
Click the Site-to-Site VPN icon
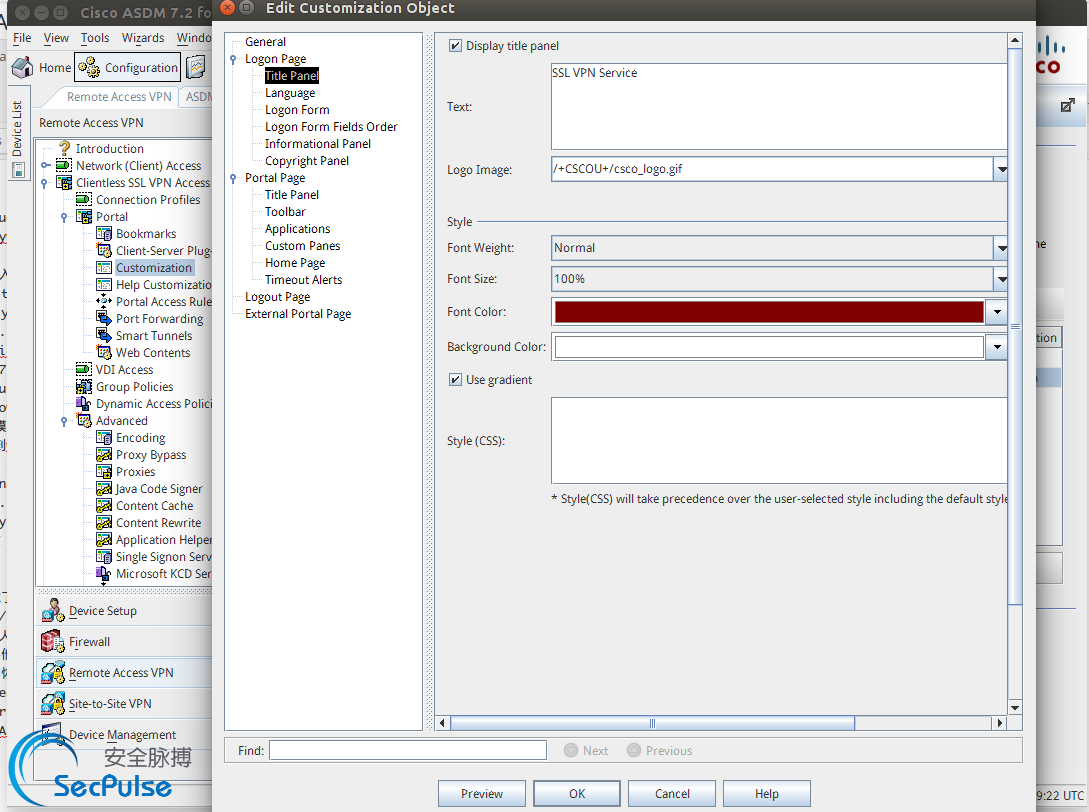click(x=53, y=704)
